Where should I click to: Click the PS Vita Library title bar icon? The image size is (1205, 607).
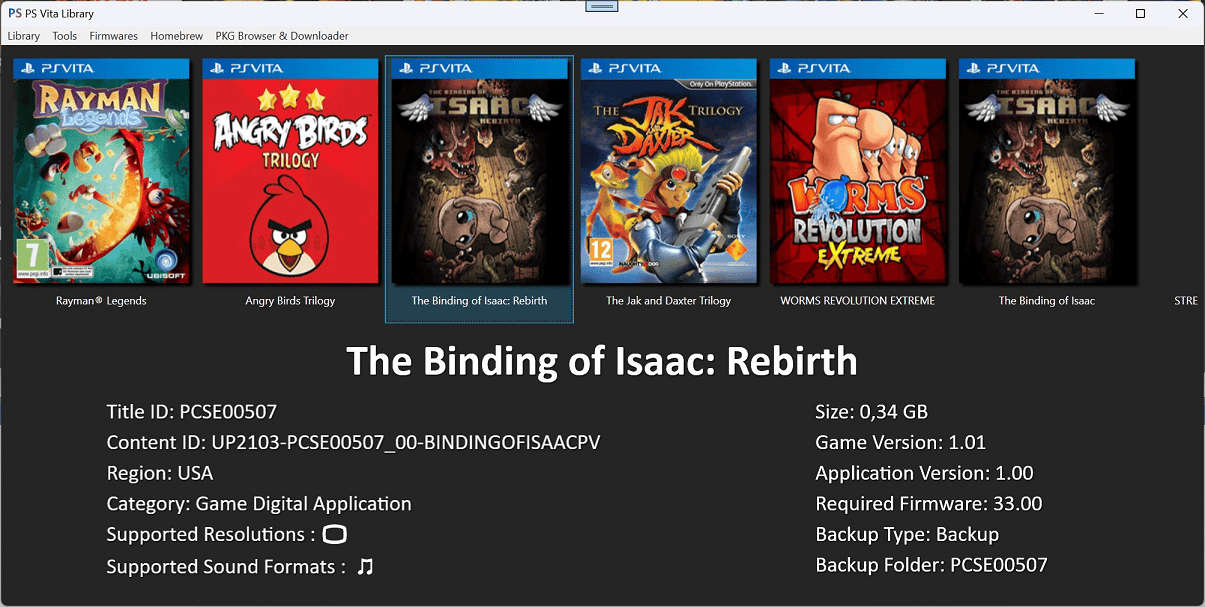[14, 13]
